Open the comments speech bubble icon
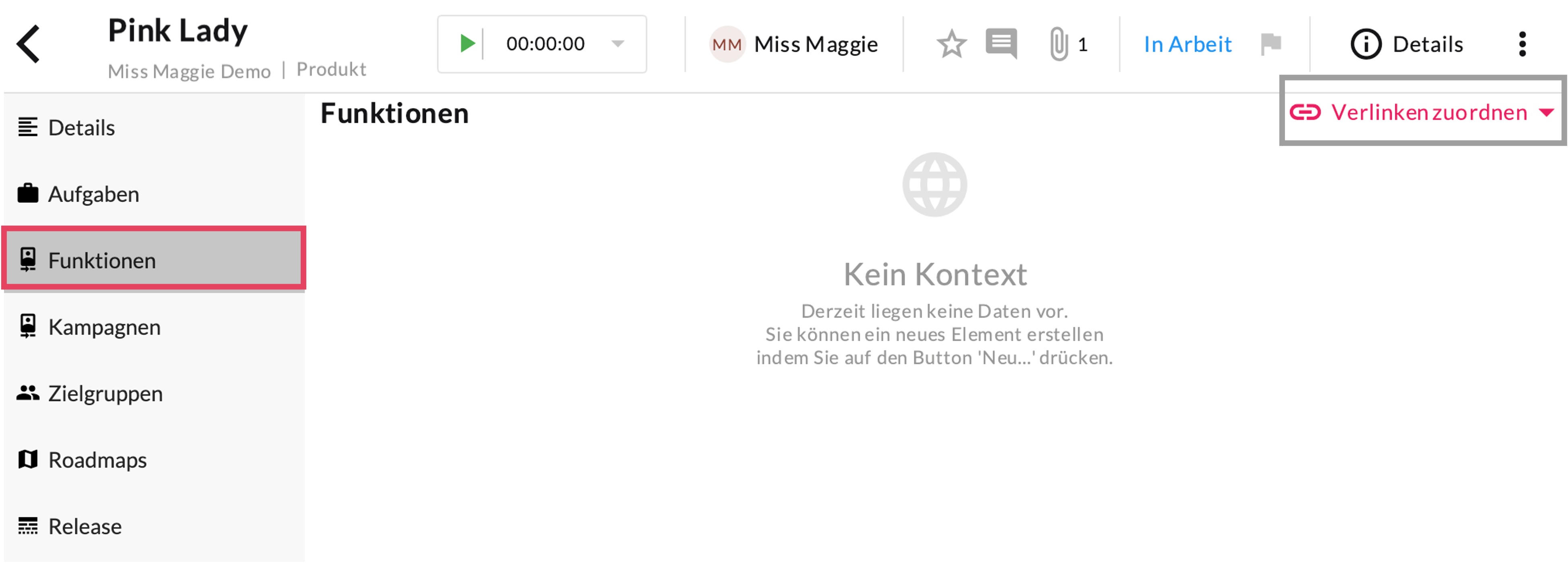 click(x=1001, y=44)
